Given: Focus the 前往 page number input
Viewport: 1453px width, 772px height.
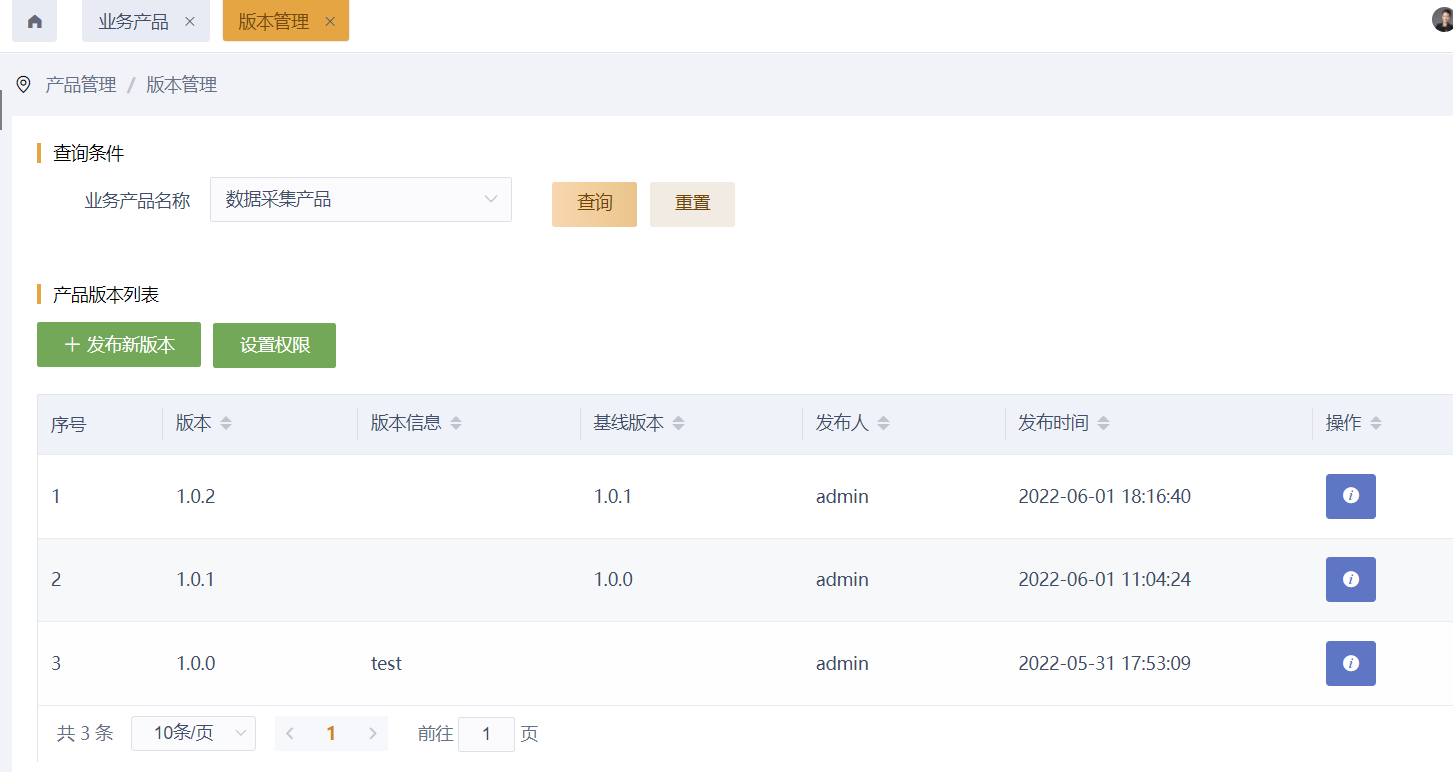Looking at the screenshot, I should point(486,734).
